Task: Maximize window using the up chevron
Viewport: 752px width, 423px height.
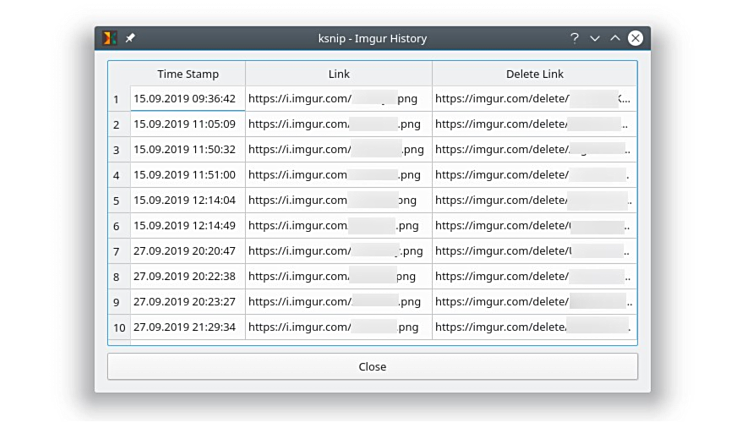Action: [x=615, y=38]
